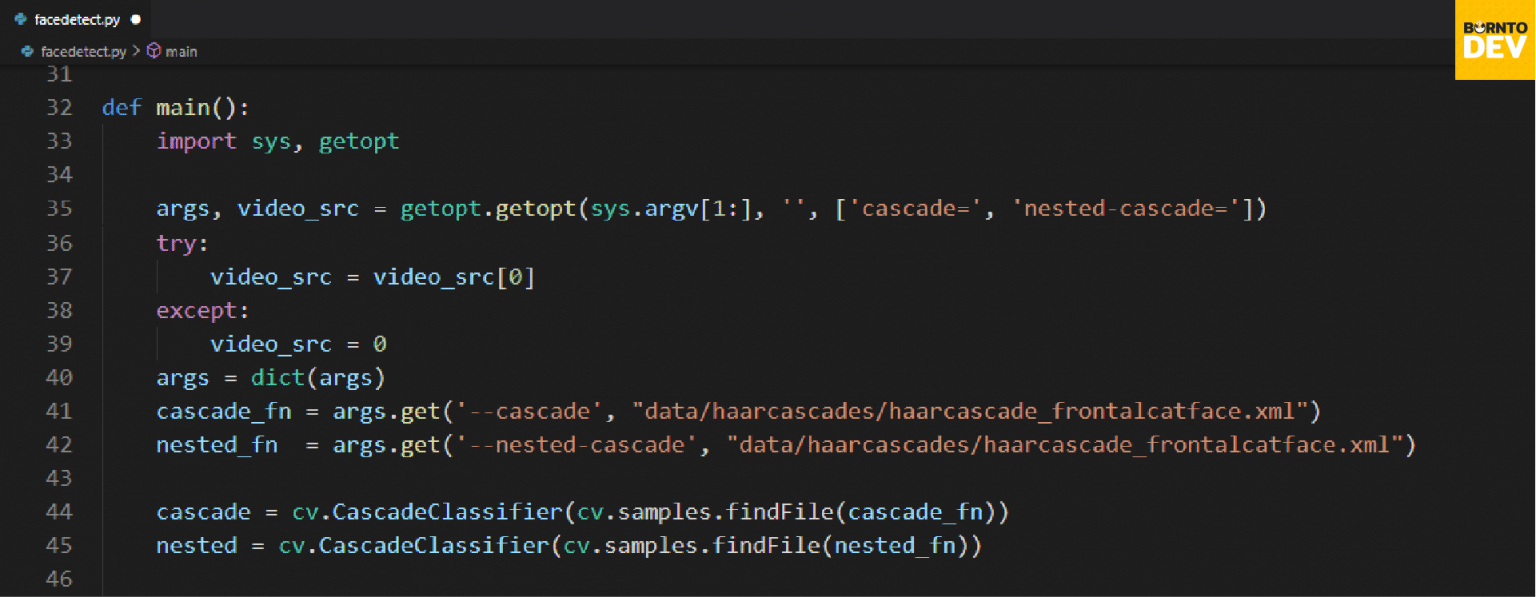
Task: Click the unsaved changes dot on the tab
Action: 135,19
